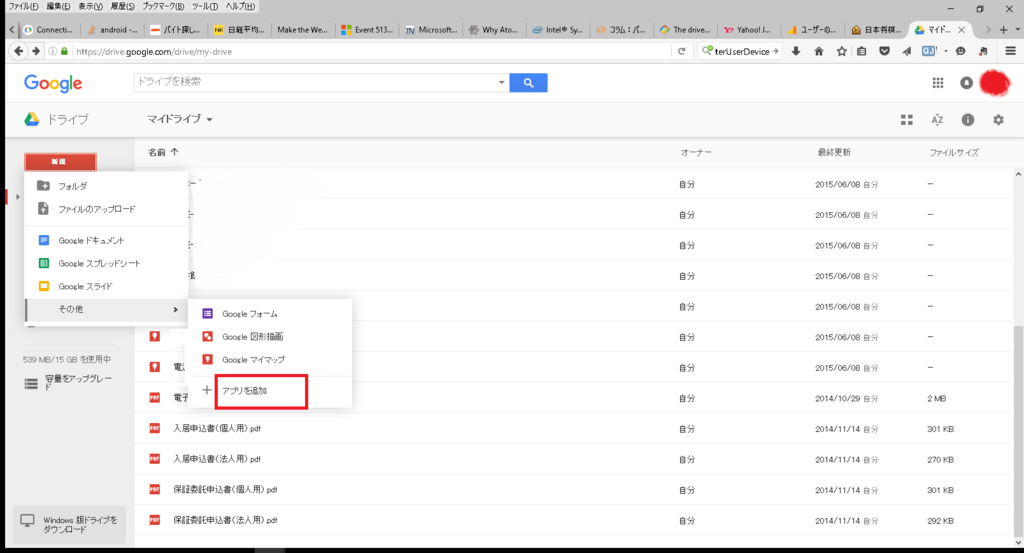Expand the その他 submenu

point(106,309)
